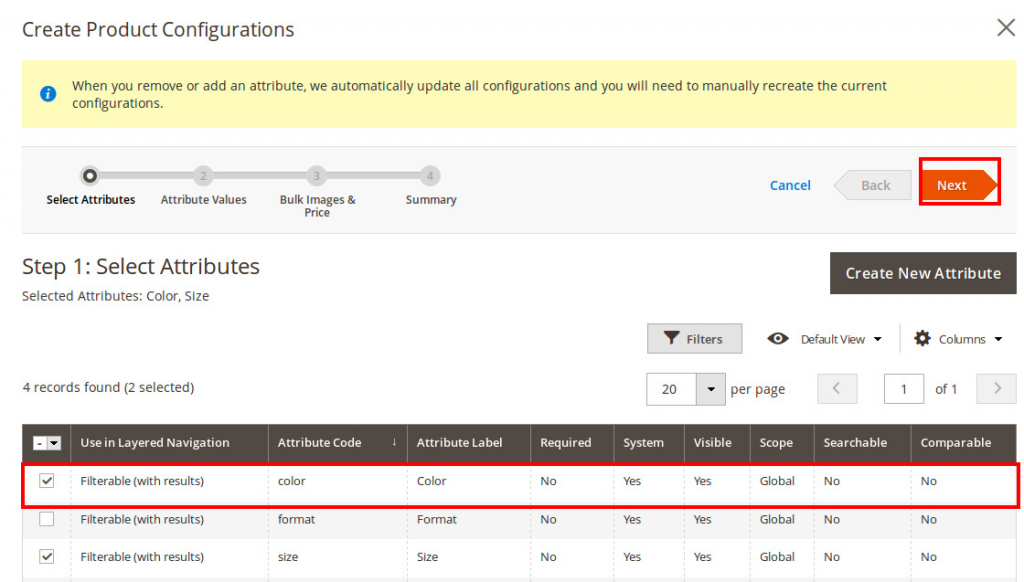Open the per page count dropdown
The width and height of the screenshot is (1024, 582).
pyautogui.click(x=710, y=389)
